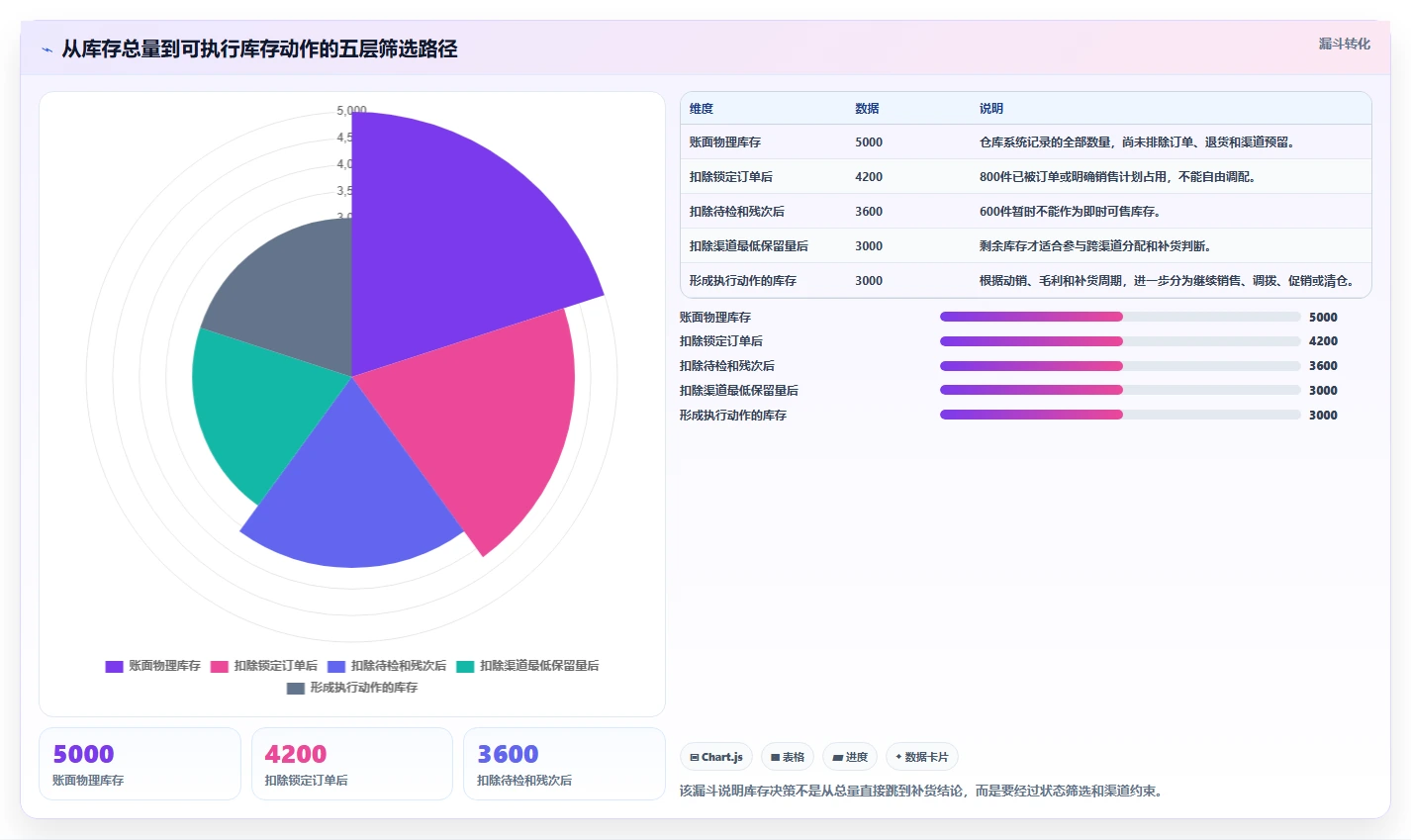1411x840 pixels.
Task: Toggle the 扣除待检和残次后 legend entry
Action: point(387,666)
